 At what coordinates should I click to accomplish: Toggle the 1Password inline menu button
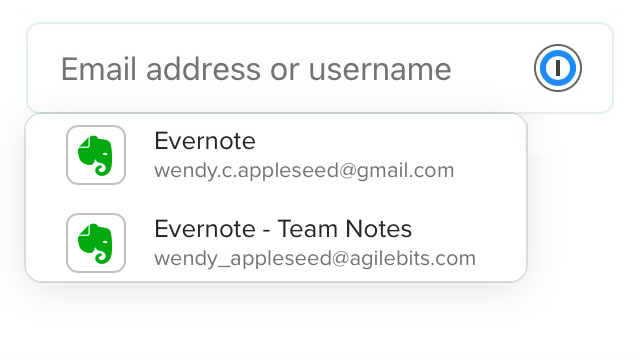coord(558,68)
